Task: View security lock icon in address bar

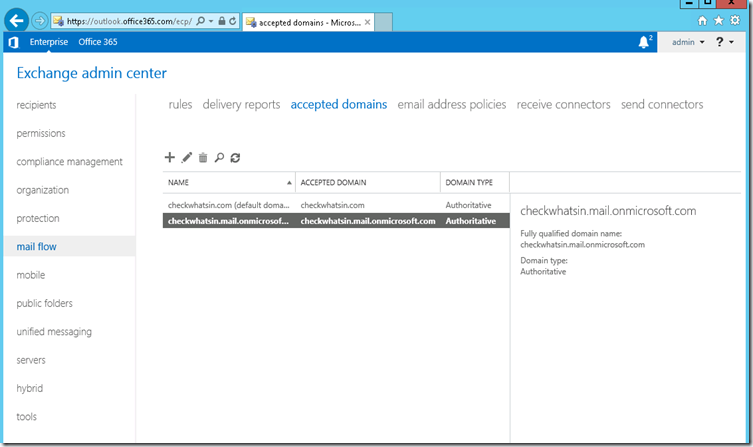Action: [221, 21]
